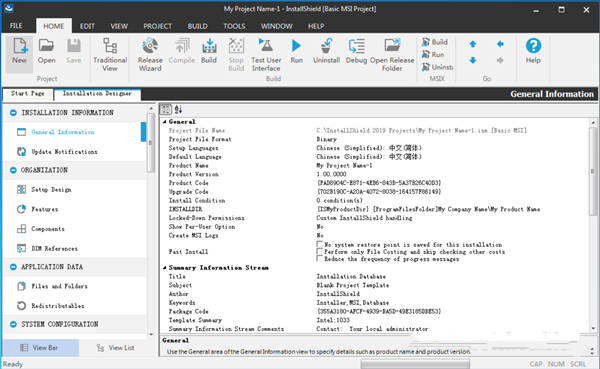Viewport: 600px width, 369px height.
Task: Collapse Summary Information Stream group
Action: coord(165,268)
